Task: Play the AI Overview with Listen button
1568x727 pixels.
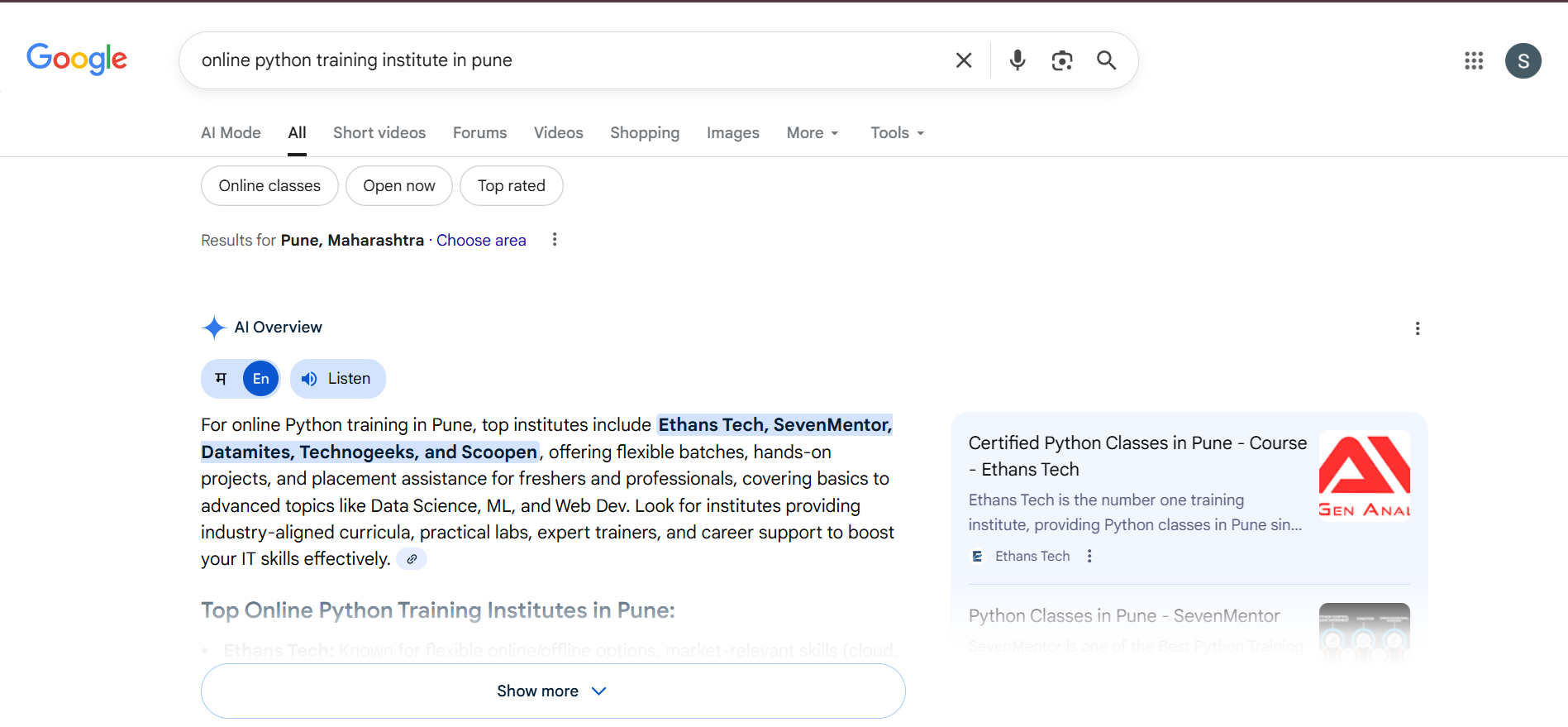Action: (337, 379)
